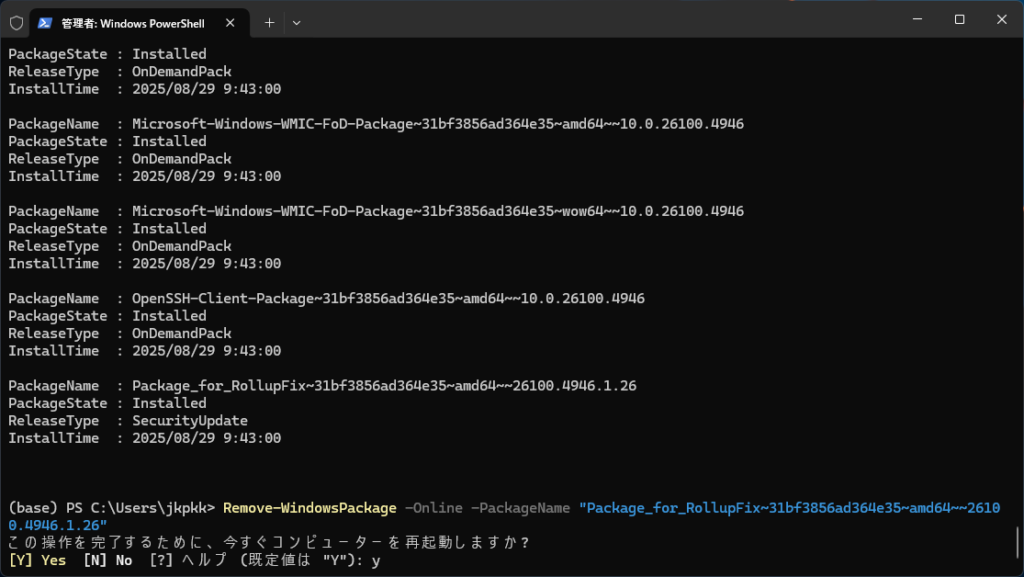Viewport: 1024px width, 577px height.
Task: Click the Remove-WindowsPackage command text
Action: pyautogui.click(x=310, y=508)
